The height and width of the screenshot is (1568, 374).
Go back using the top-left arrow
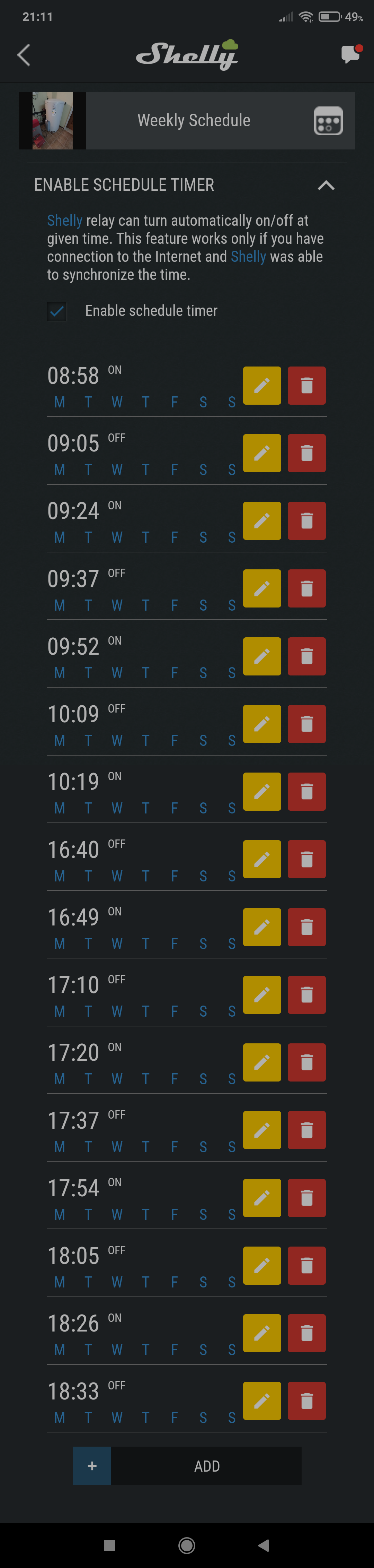(x=24, y=55)
